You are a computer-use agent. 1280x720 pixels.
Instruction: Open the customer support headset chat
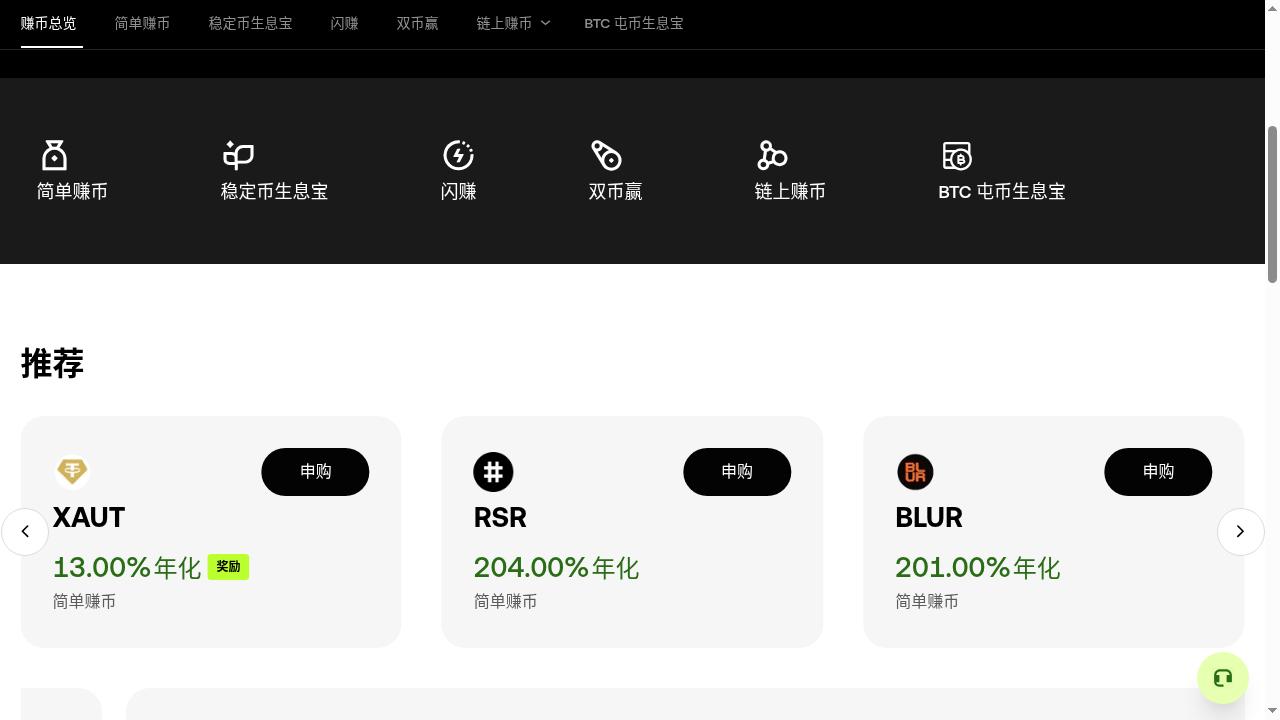1223,678
